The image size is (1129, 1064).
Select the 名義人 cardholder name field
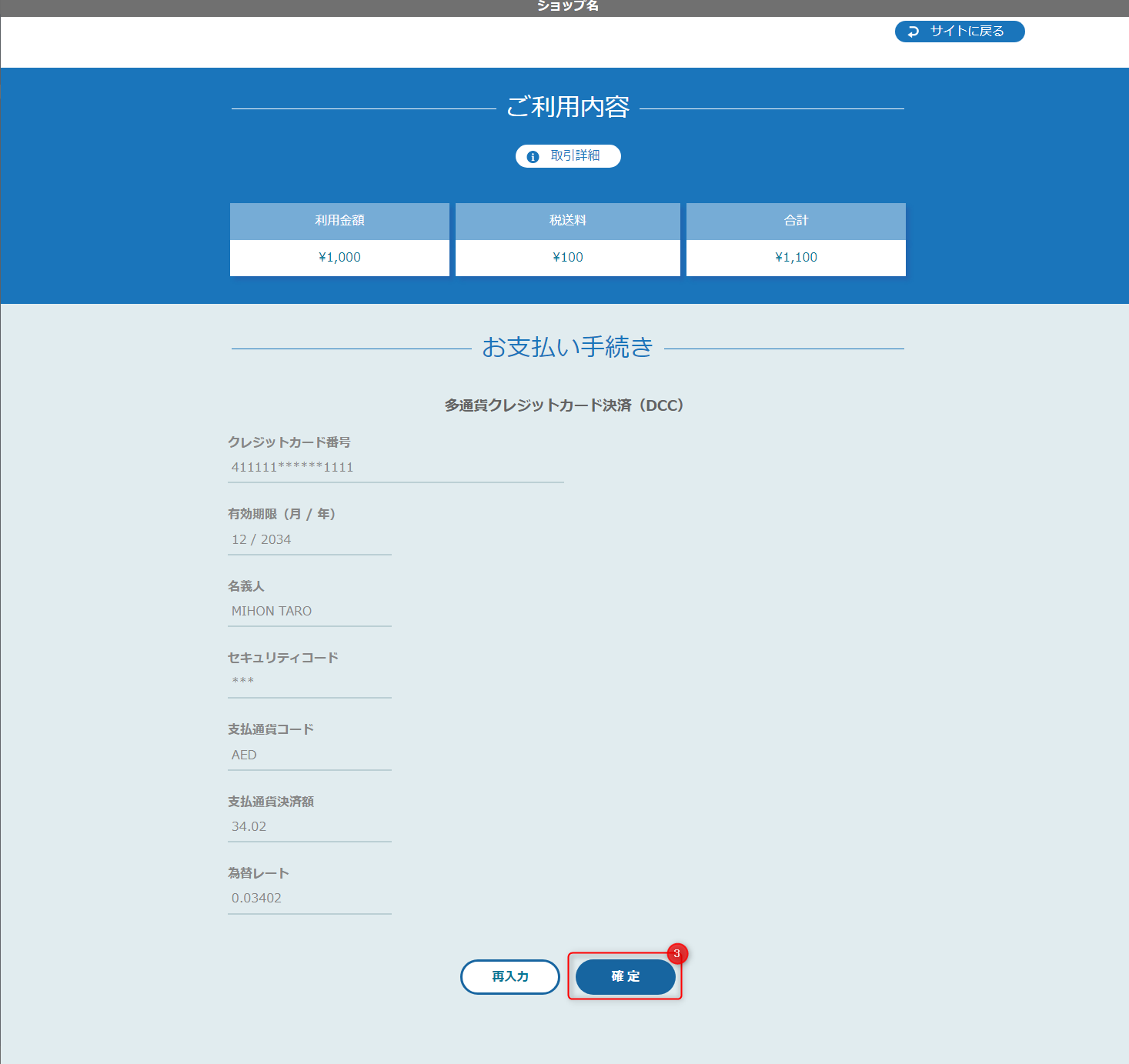[x=309, y=611]
